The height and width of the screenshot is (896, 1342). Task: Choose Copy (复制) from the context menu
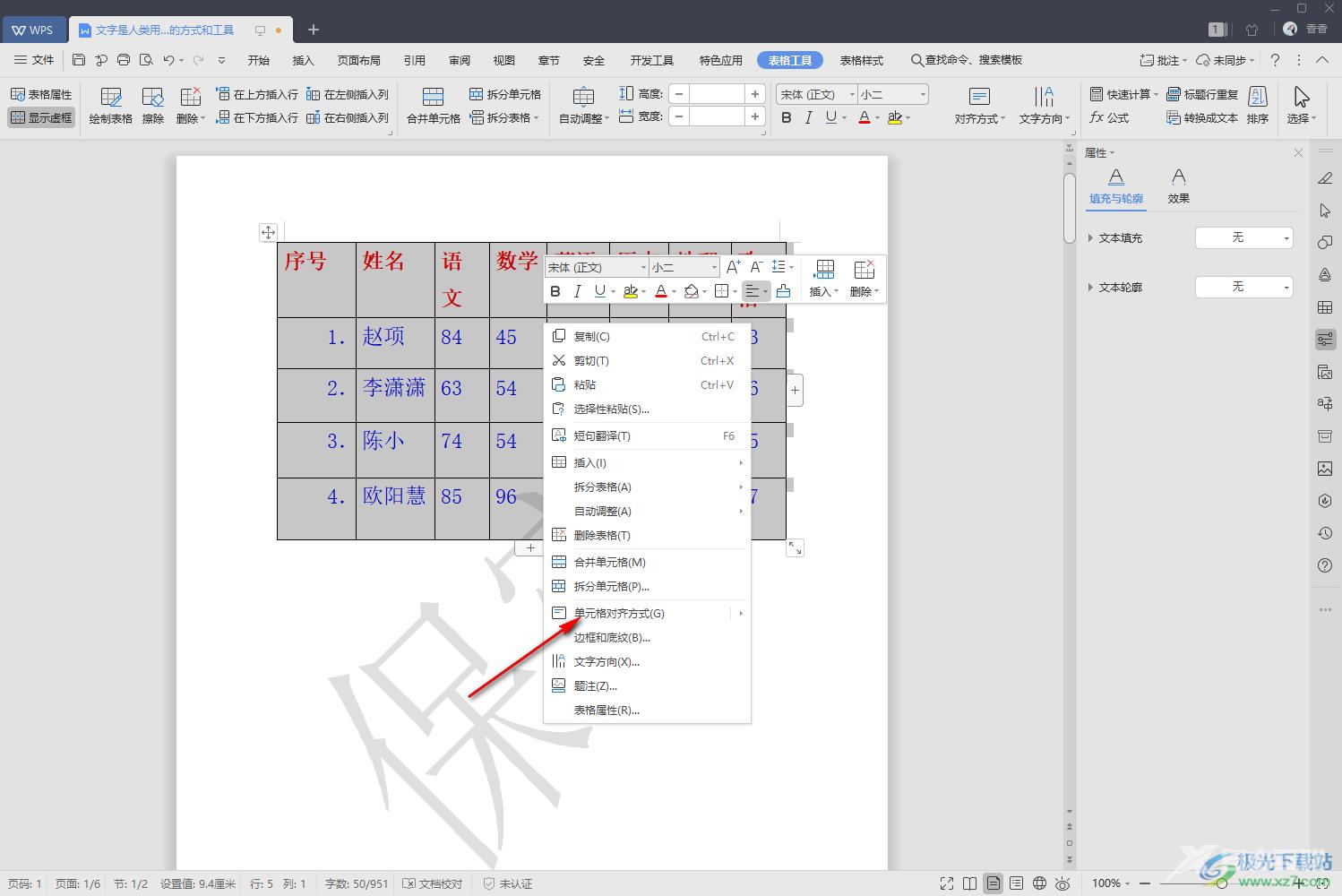point(647,336)
